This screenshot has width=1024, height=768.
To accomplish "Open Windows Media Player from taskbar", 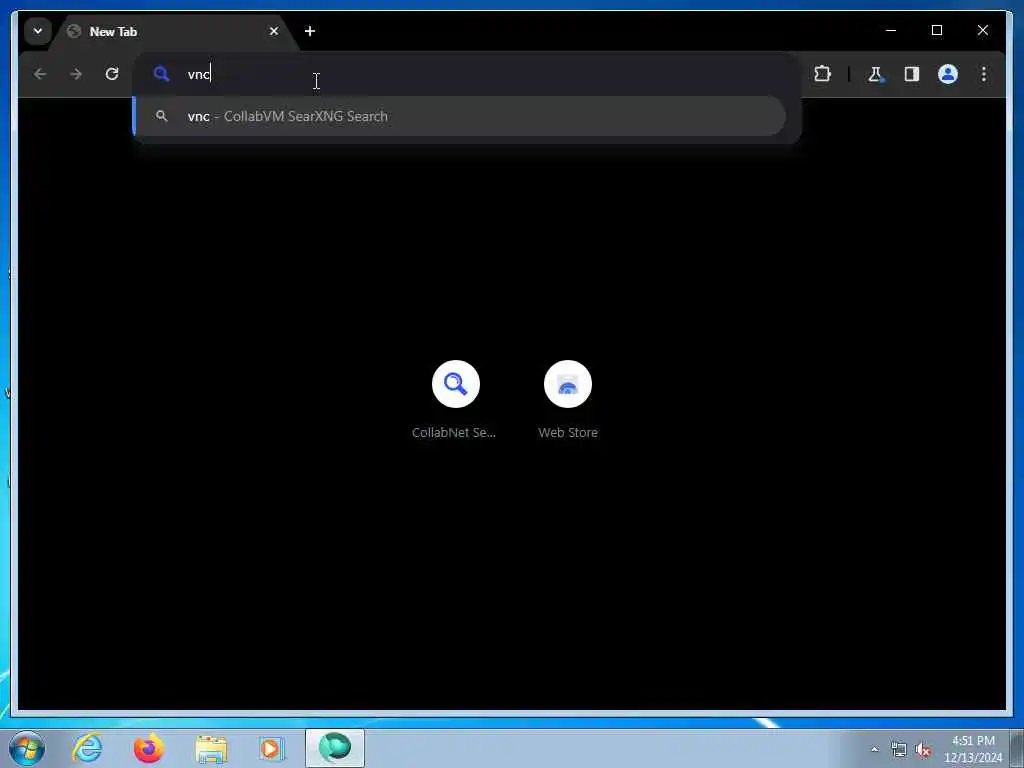I will click(272, 748).
